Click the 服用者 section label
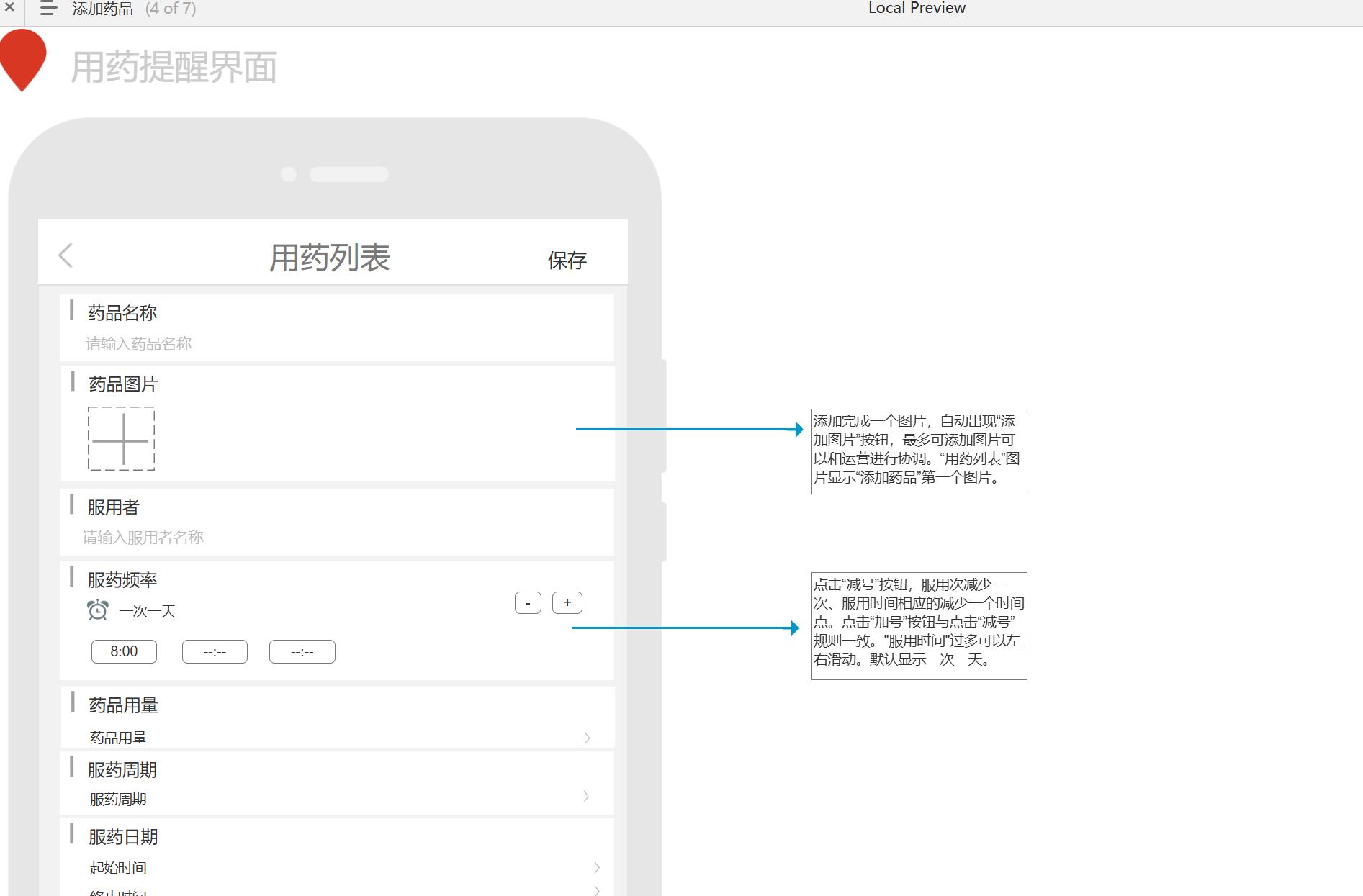Viewport: 1363px width, 896px height. pyautogui.click(x=113, y=507)
